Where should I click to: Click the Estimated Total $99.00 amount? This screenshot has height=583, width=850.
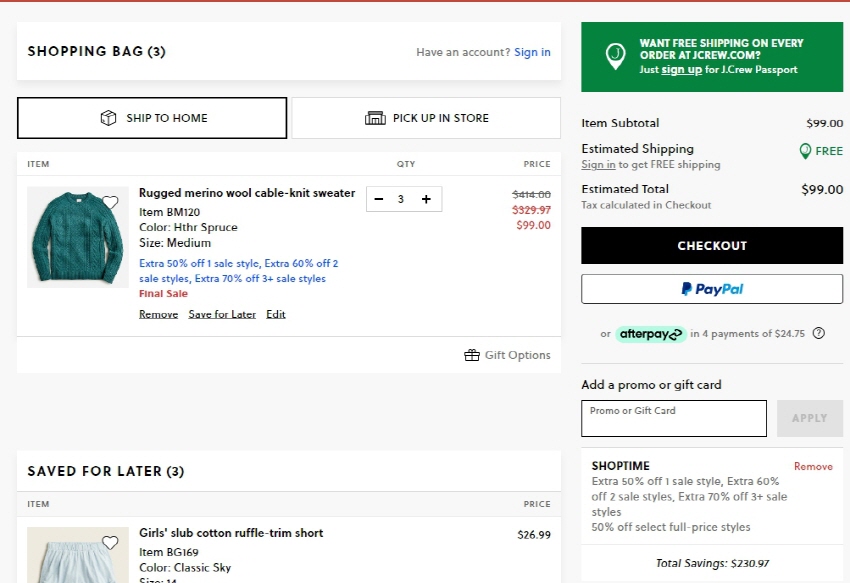pos(822,189)
